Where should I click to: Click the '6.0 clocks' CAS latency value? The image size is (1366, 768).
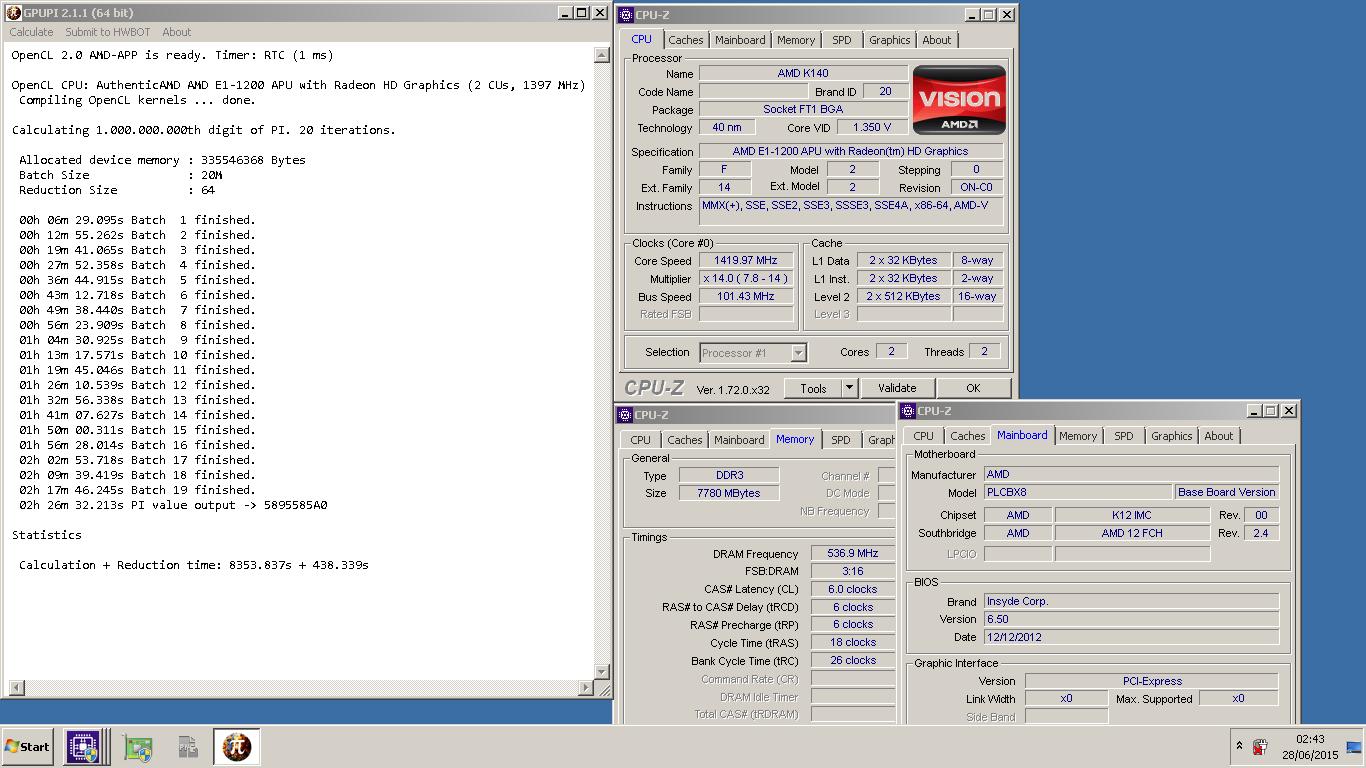[x=853, y=589]
